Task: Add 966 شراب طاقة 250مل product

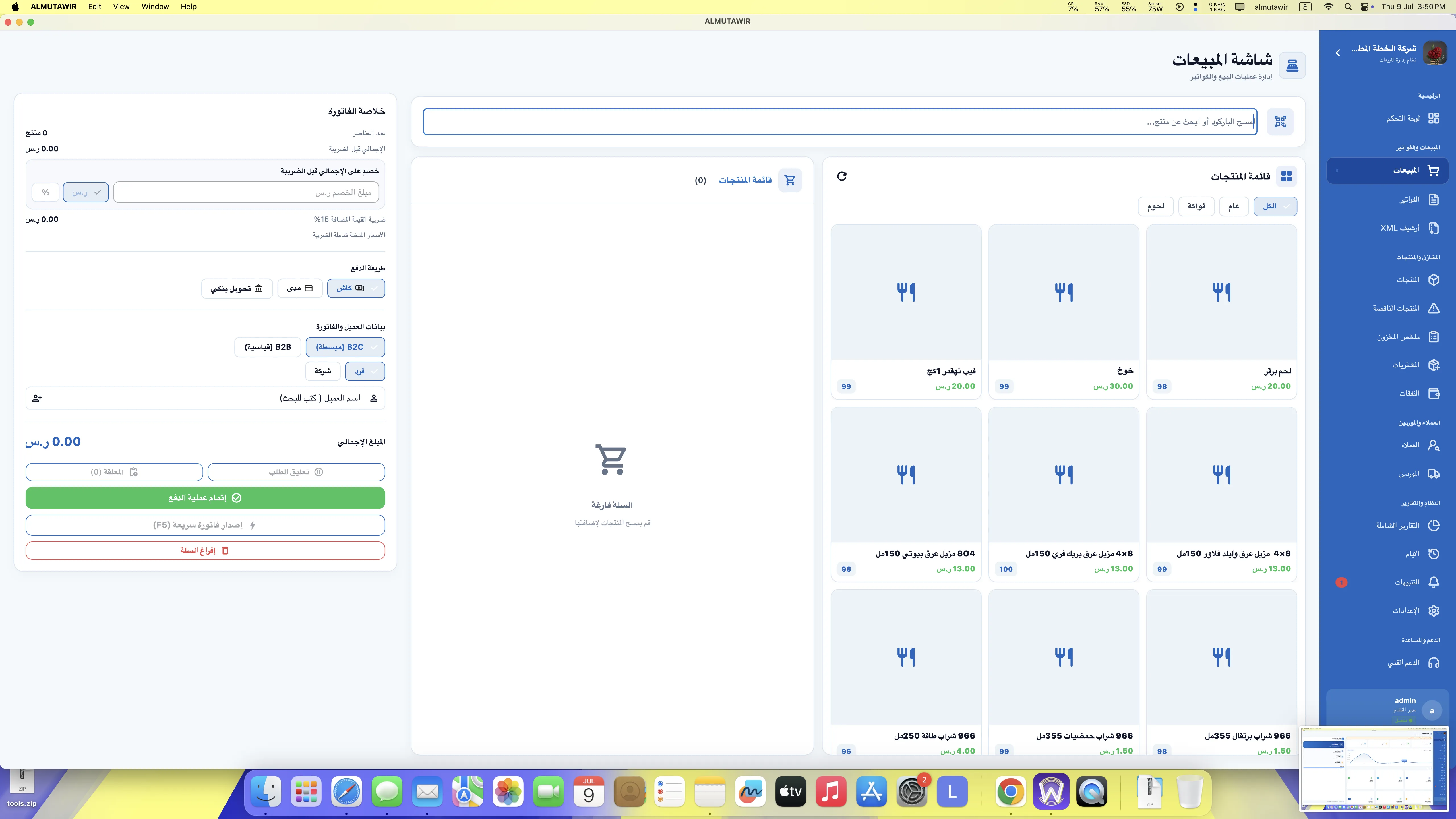Action: 906,673
